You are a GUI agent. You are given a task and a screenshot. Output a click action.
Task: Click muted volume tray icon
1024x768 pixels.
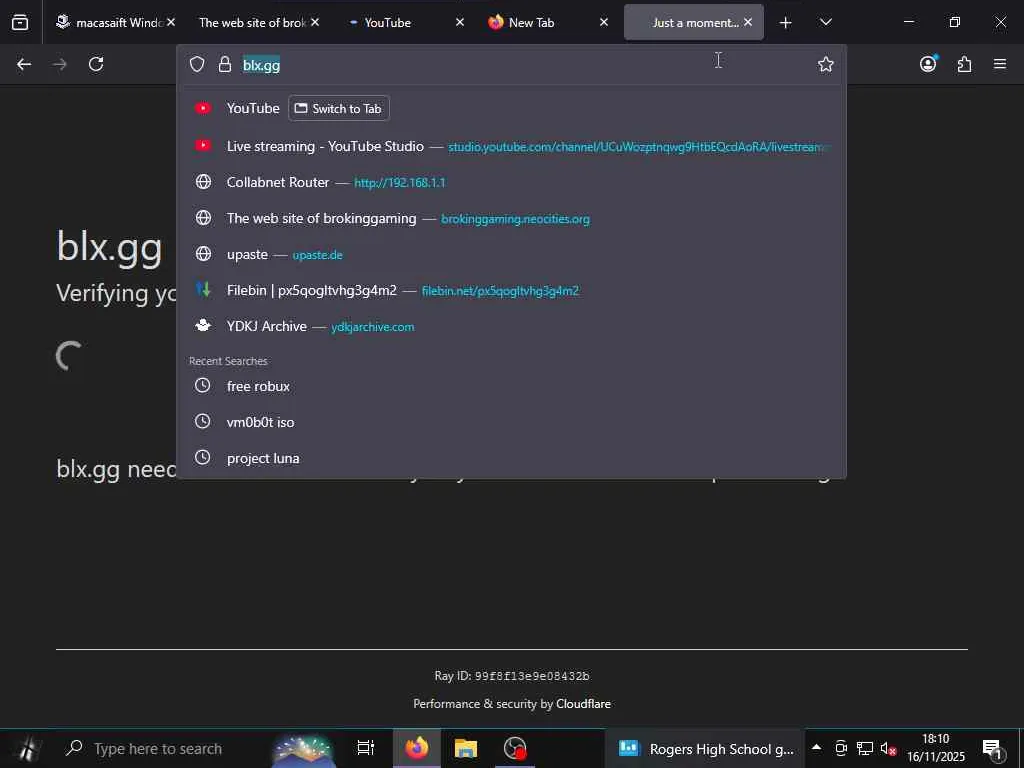click(x=888, y=748)
